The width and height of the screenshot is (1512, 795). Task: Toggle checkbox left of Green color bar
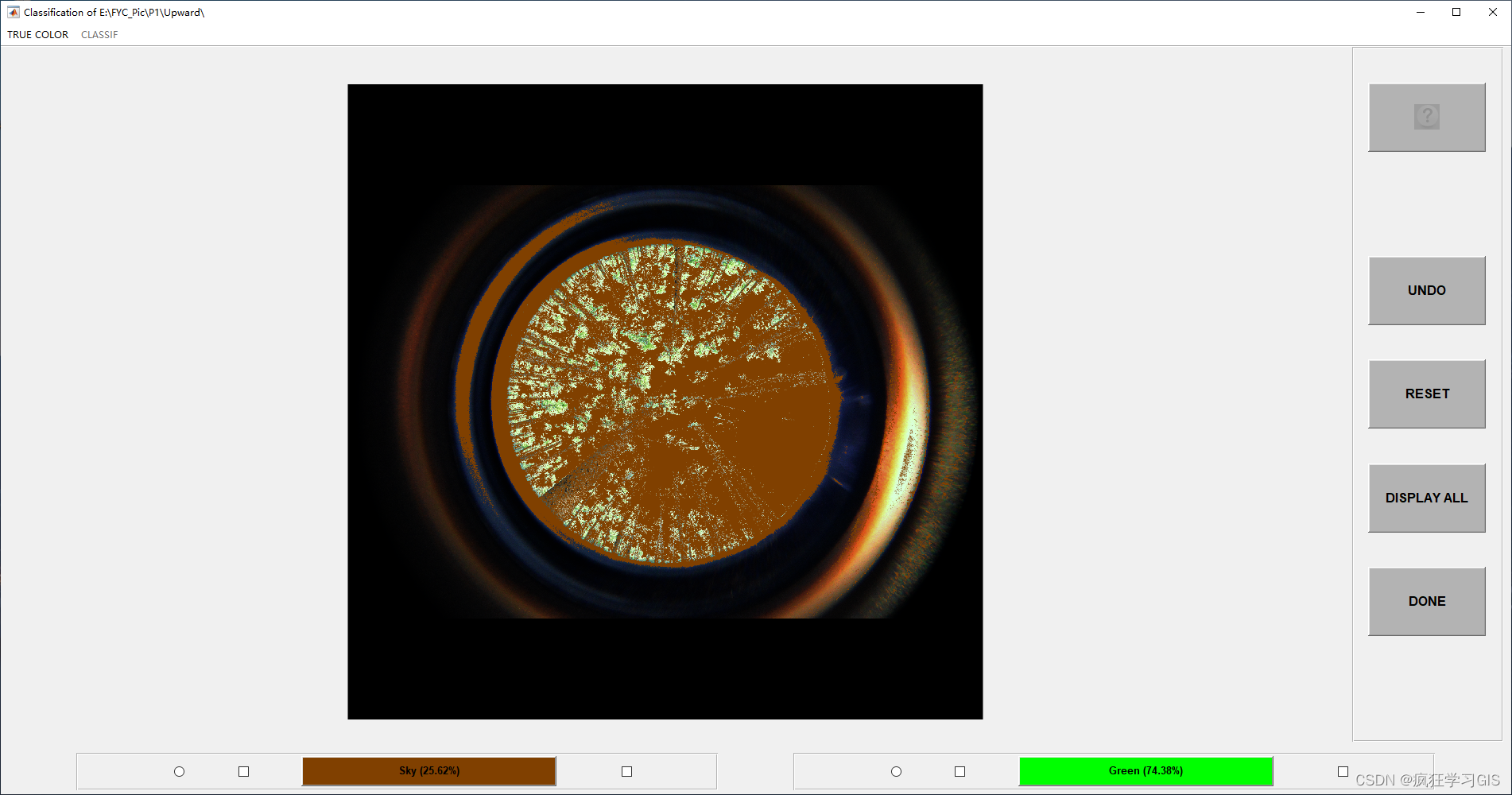(x=960, y=771)
